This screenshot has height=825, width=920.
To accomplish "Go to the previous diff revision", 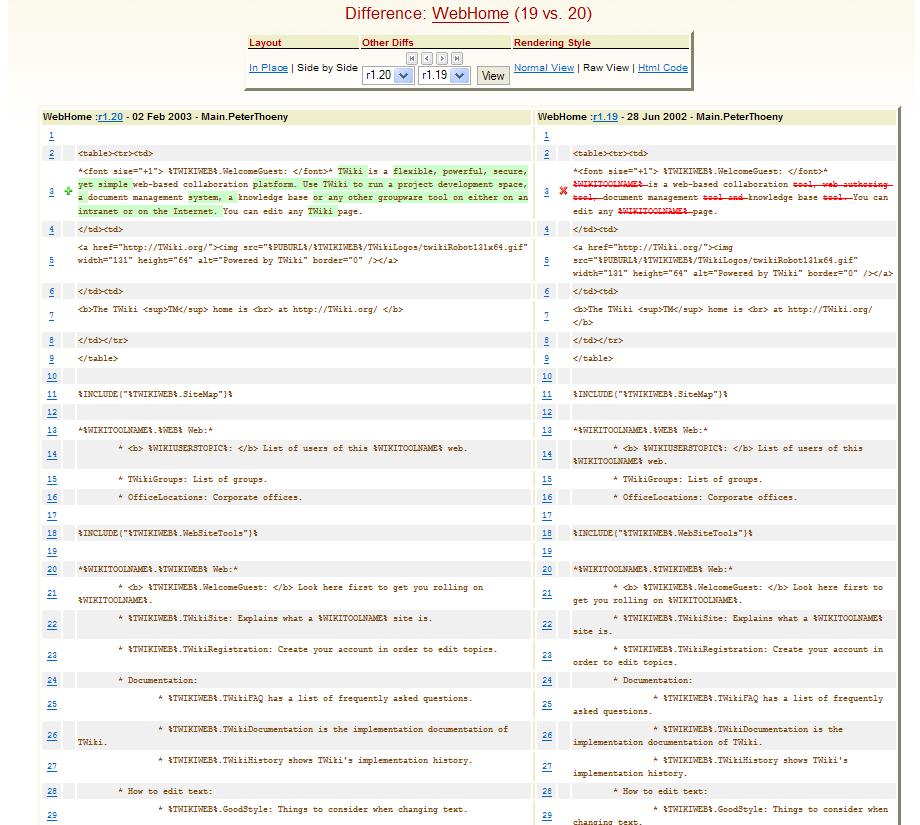I will point(427,59).
